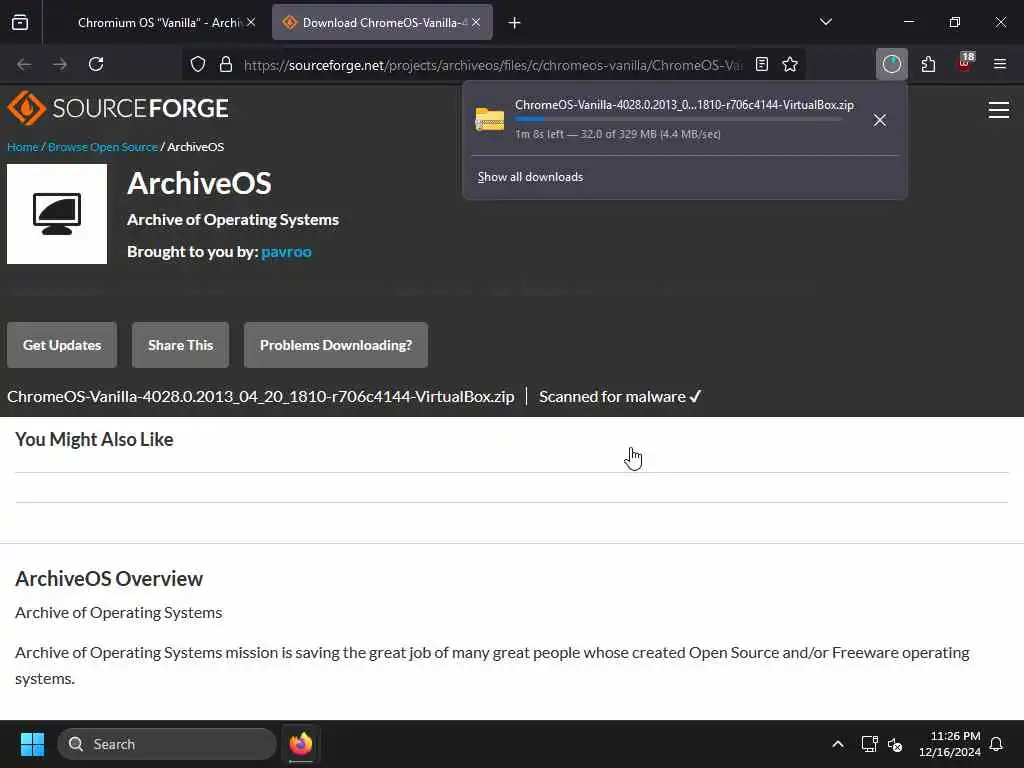This screenshot has width=1024, height=768.
Task: Click the taskbar Search box
Action: point(167,744)
